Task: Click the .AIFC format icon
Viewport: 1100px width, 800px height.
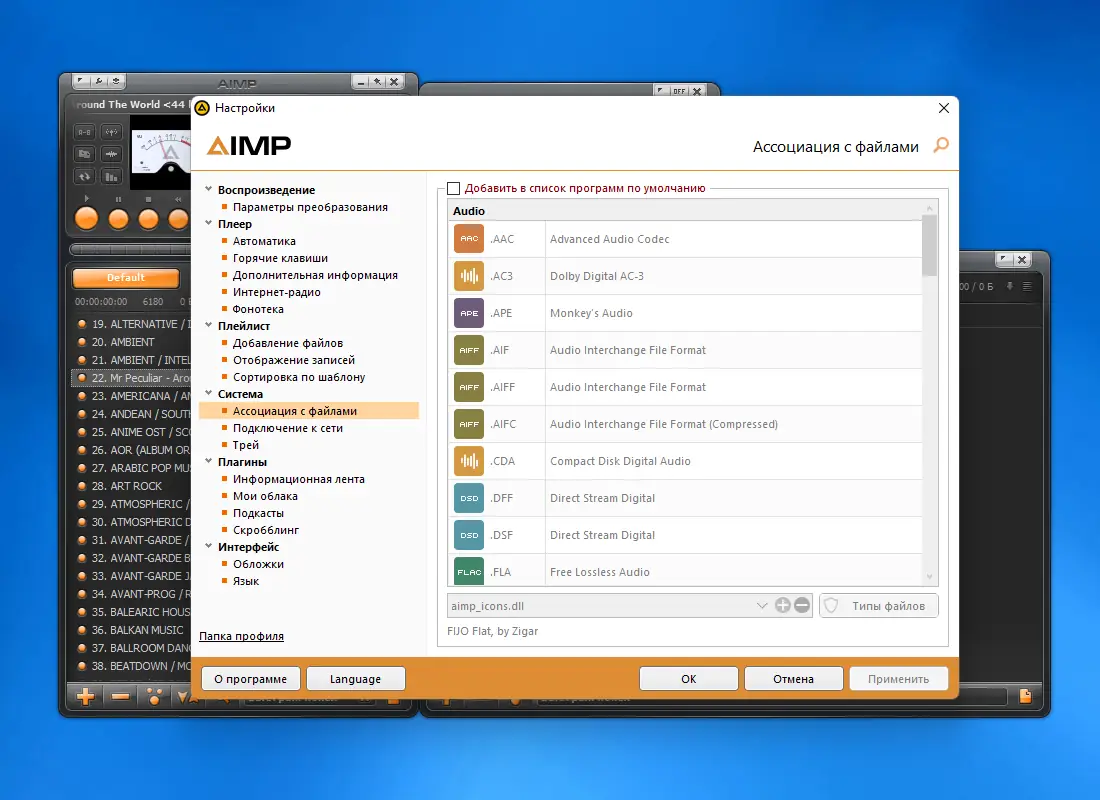Action: (469, 424)
